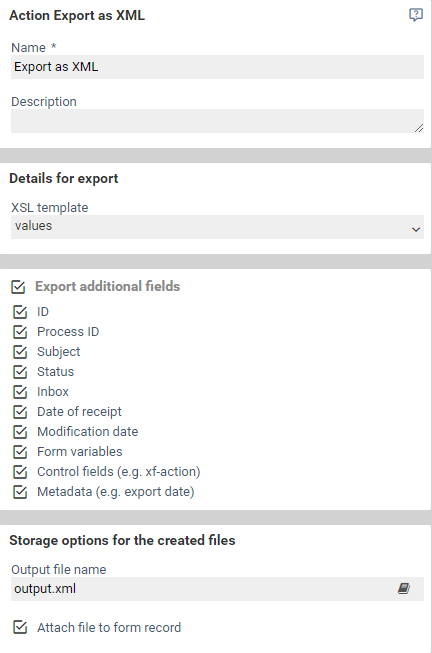This screenshot has width=432, height=653.
Task: Uncheck Export additional fields
Action: click(18, 287)
